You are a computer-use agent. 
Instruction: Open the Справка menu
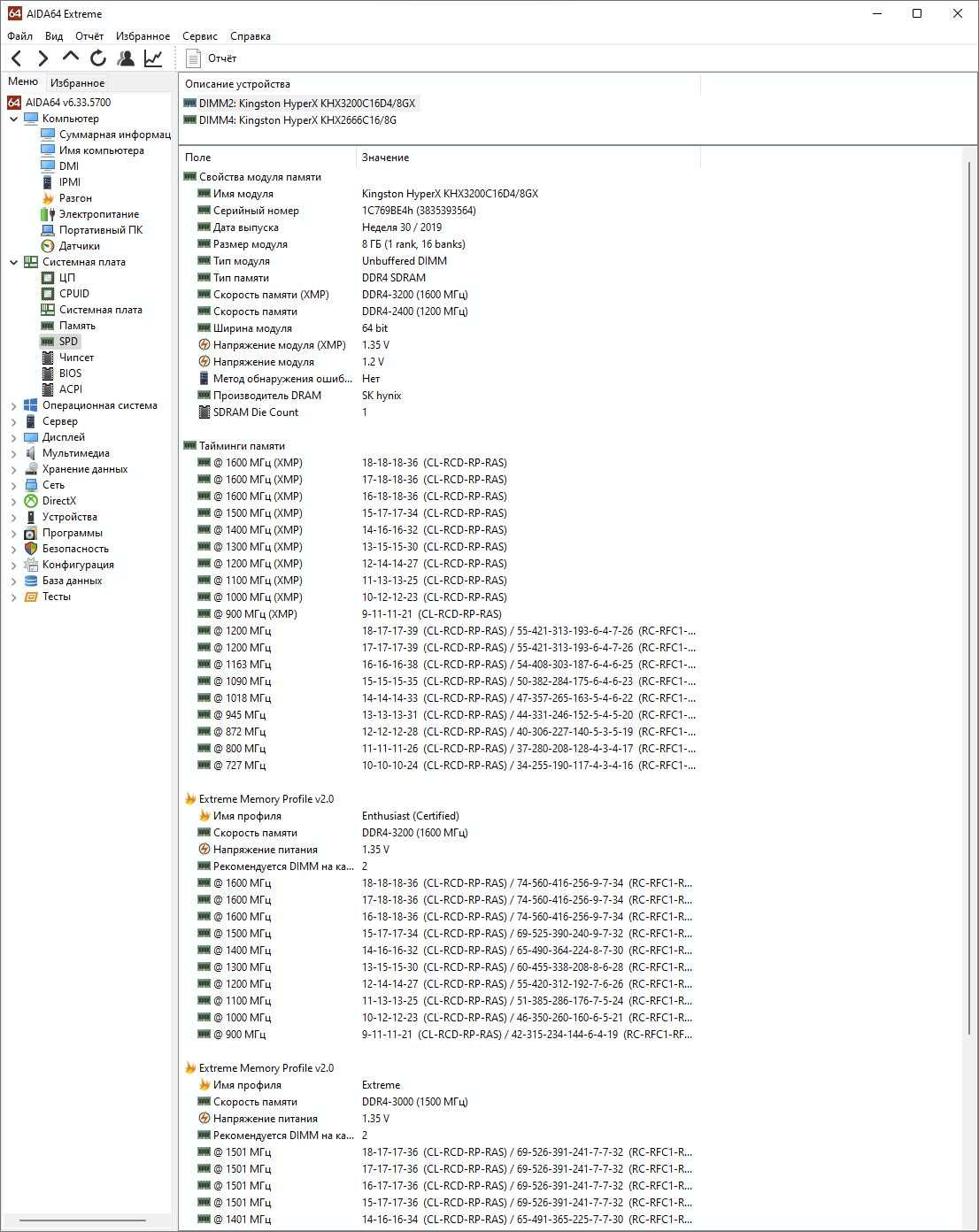[x=251, y=36]
